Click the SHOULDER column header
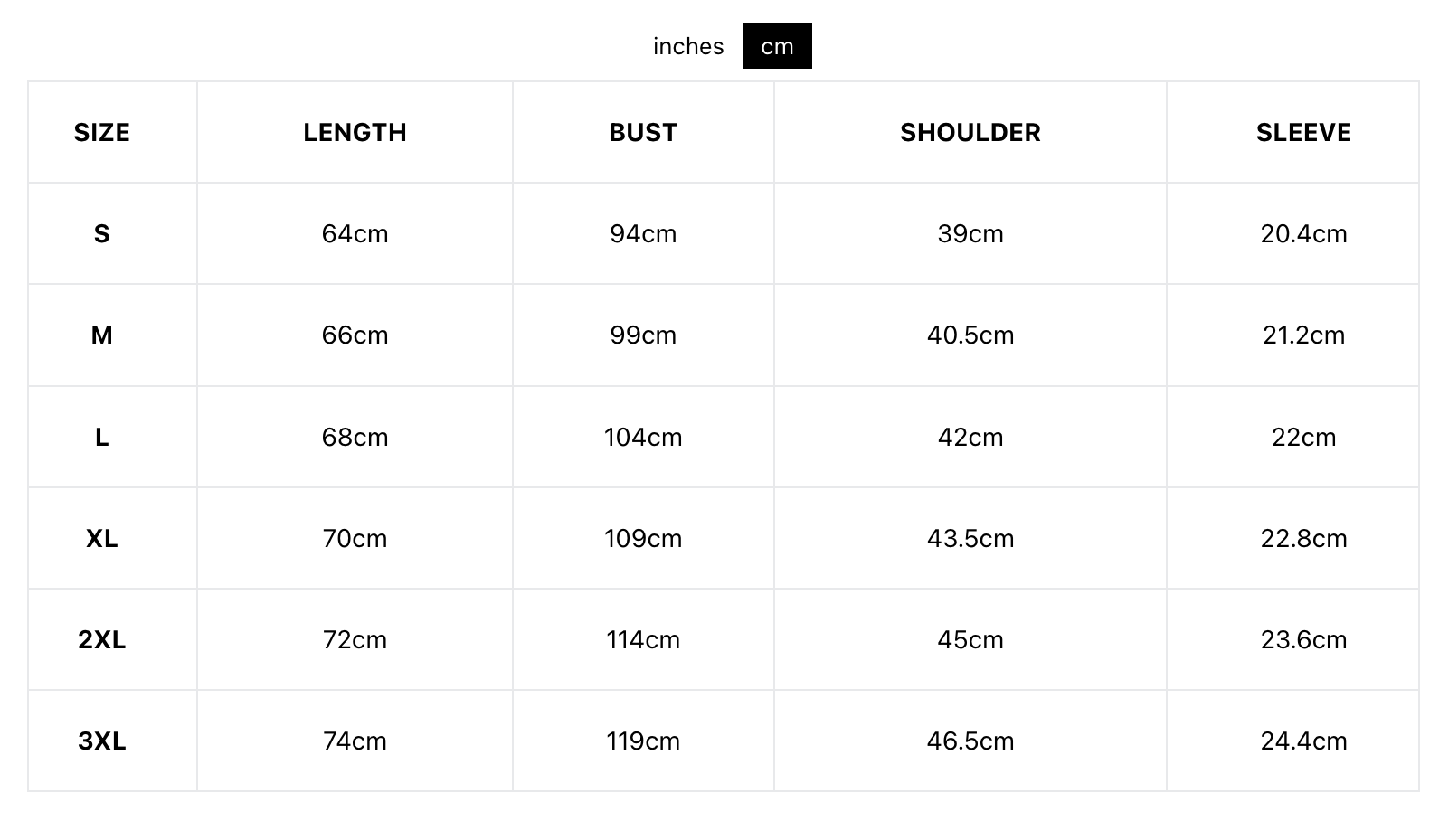The width and height of the screenshot is (1439, 840). [970, 133]
